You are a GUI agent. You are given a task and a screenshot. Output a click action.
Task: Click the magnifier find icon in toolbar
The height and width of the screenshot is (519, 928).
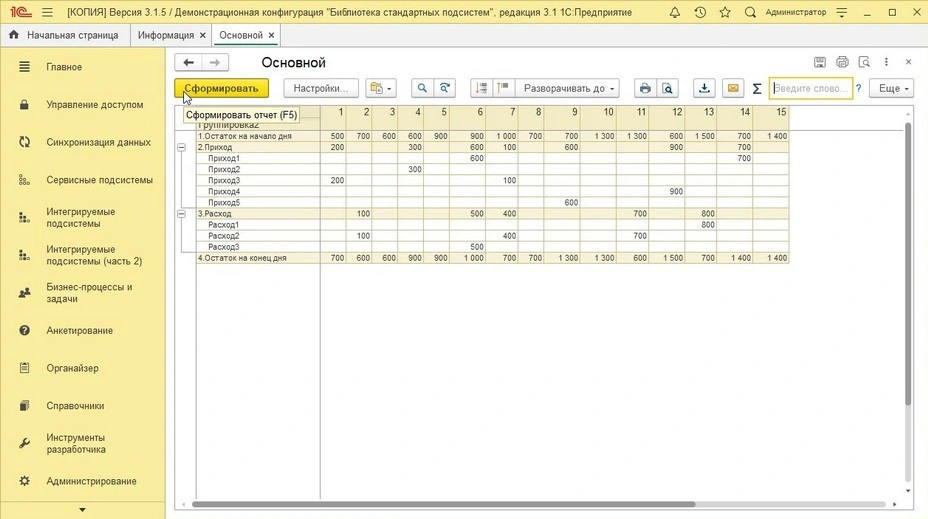click(423, 88)
